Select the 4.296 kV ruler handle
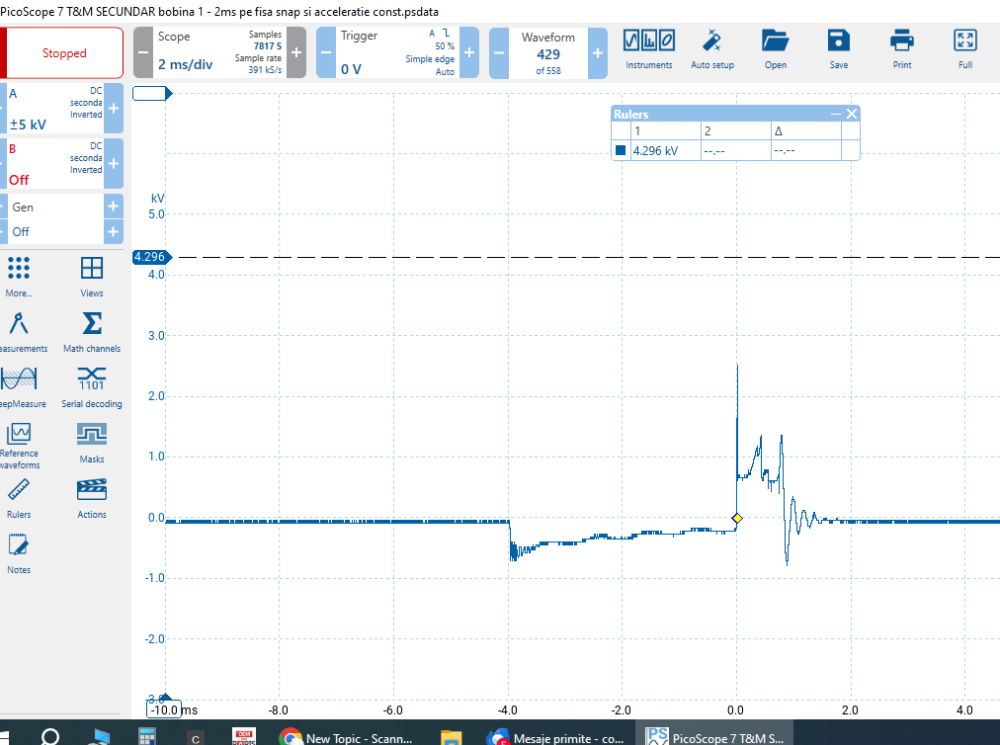The width and height of the screenshot is (1000, 745). click(x=149, y=257)
